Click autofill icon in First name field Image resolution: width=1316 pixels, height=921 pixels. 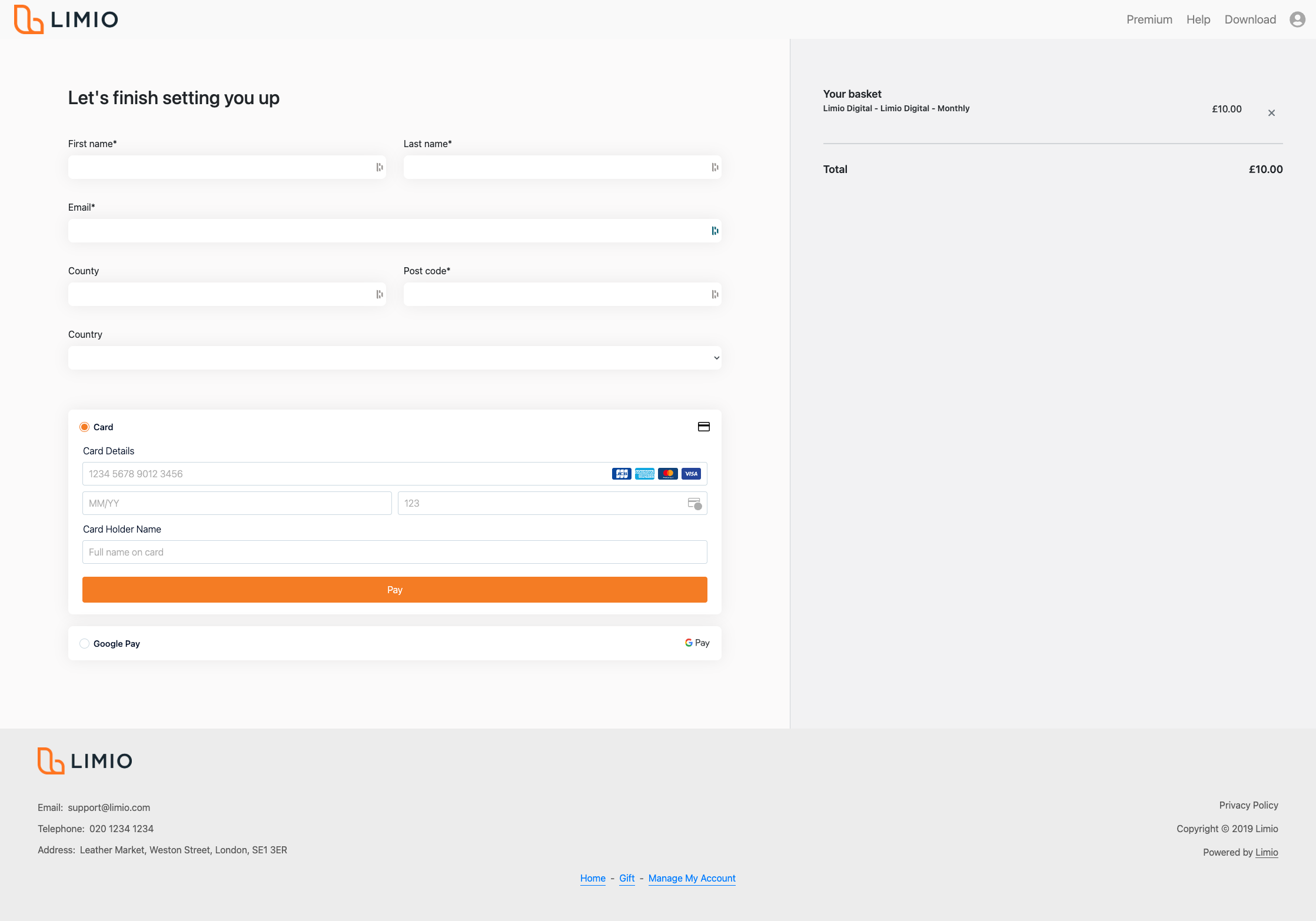(380, 168)
